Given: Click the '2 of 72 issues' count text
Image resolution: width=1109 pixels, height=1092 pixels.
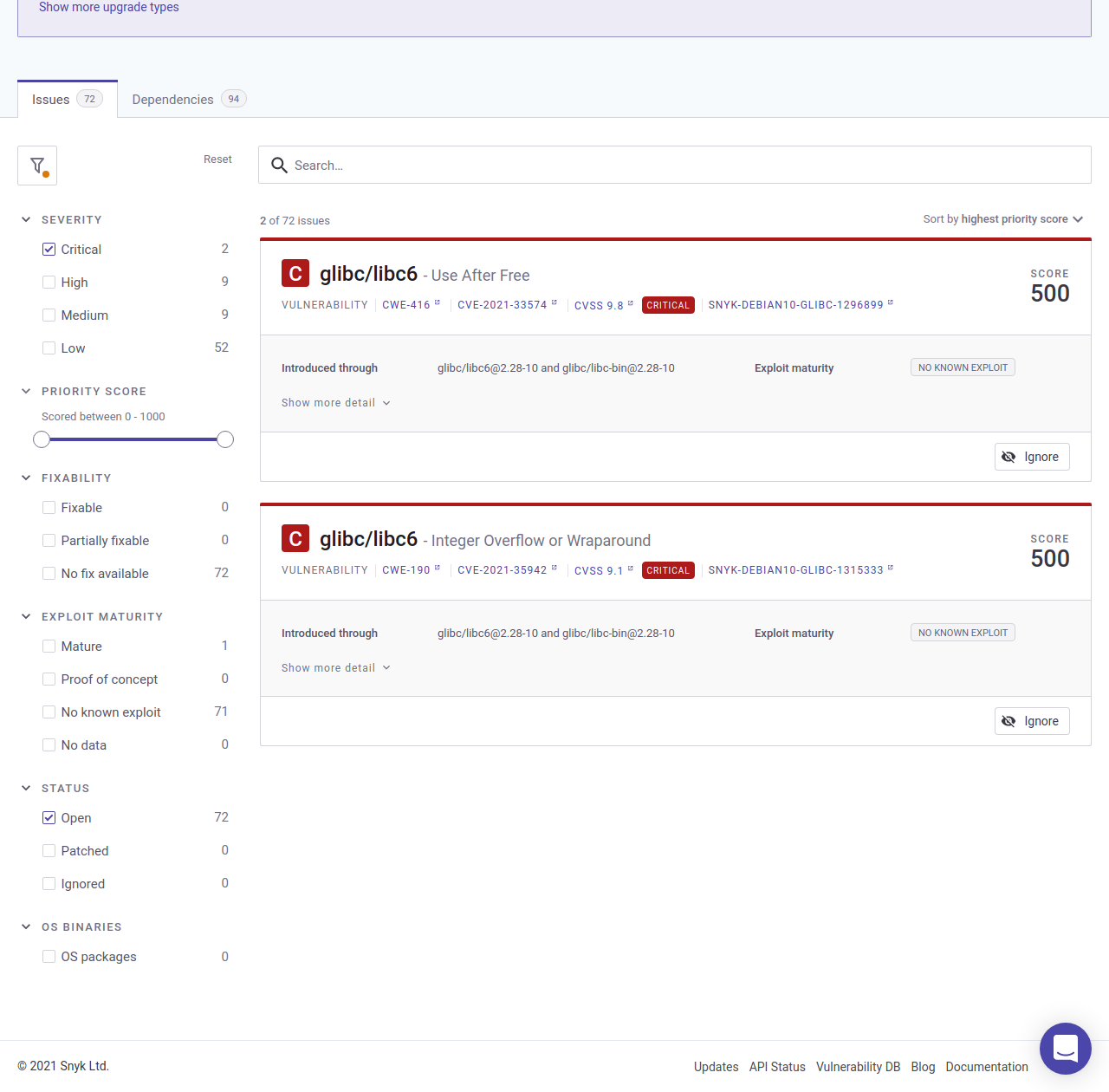Looking at the screenshot, I should [x=295, y=221].
